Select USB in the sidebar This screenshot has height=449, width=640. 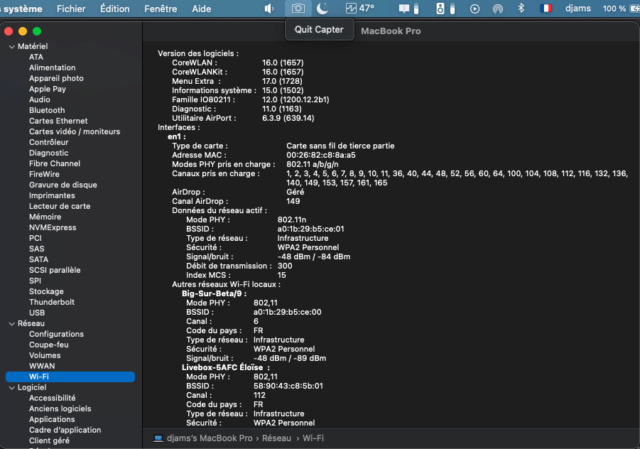37,313
